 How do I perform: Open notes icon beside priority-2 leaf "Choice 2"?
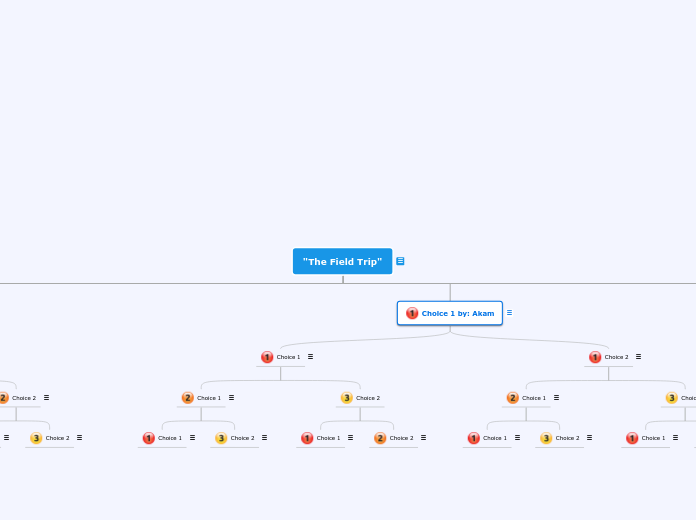(423, 438)
